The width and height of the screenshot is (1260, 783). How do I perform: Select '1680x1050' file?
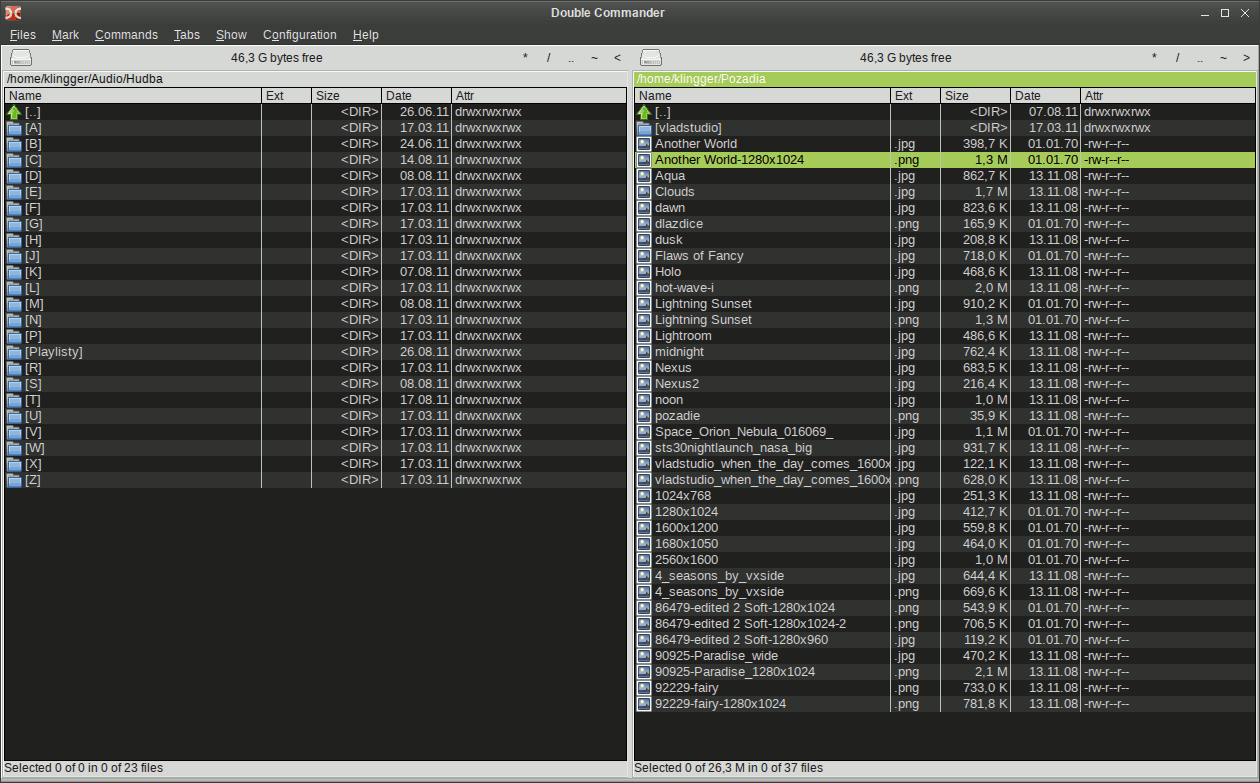click(x=686, y=544)
